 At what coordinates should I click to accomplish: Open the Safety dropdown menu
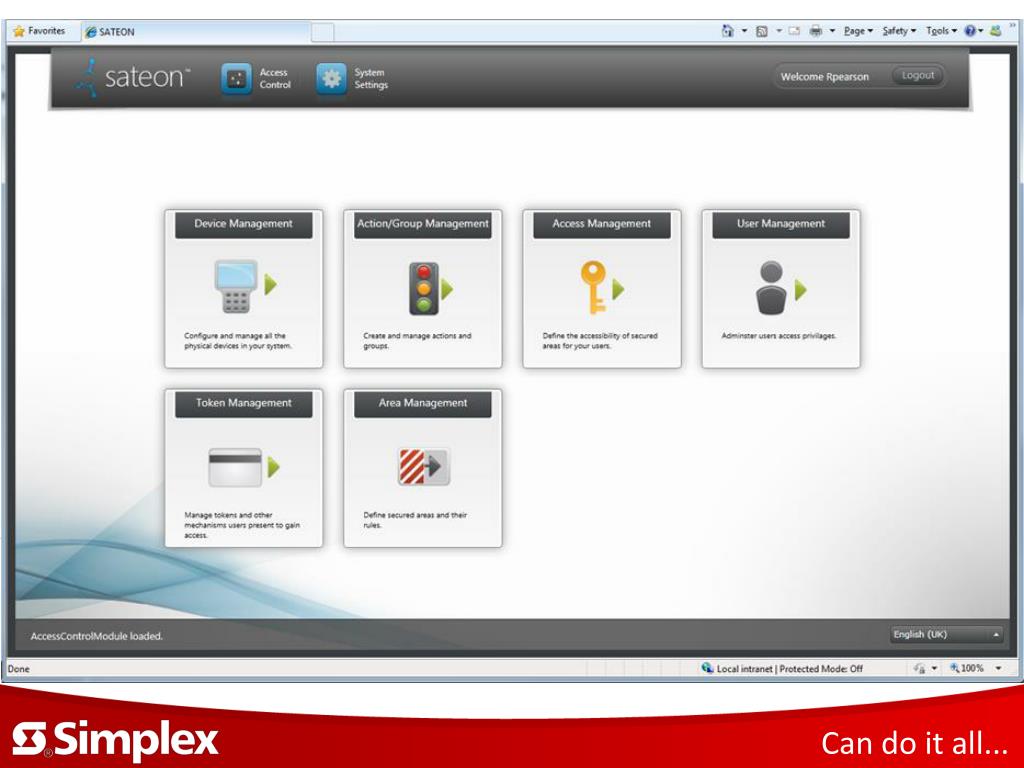point(899,31)
